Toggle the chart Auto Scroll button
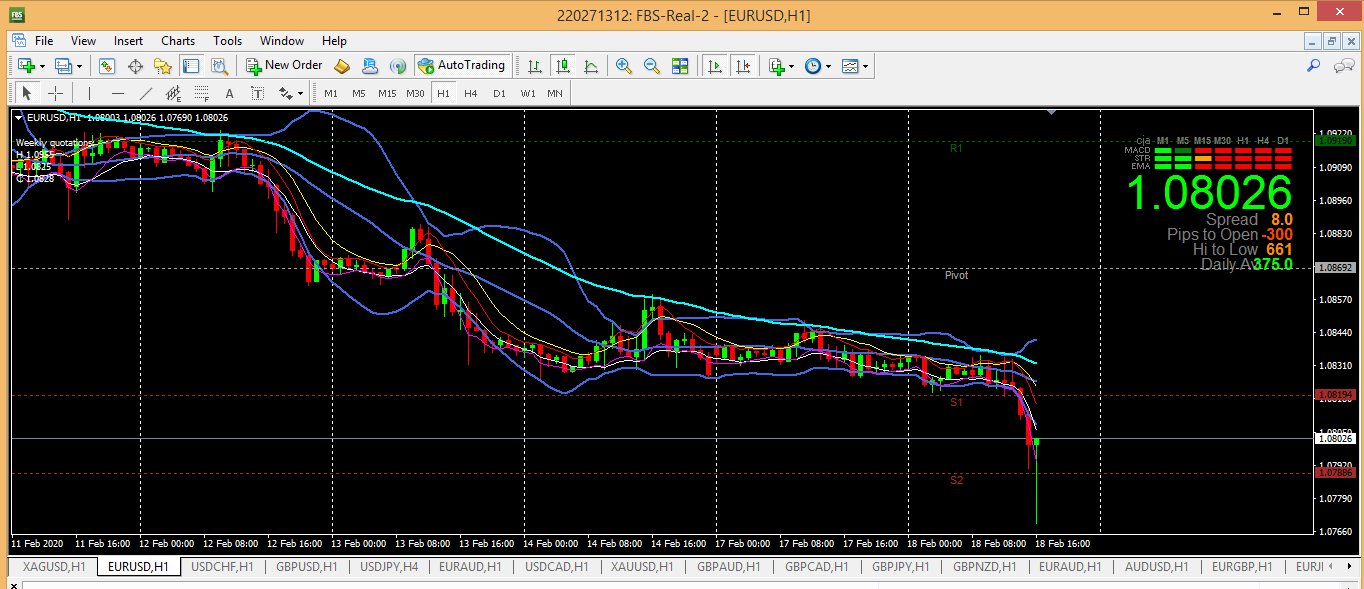 point(715,66)
